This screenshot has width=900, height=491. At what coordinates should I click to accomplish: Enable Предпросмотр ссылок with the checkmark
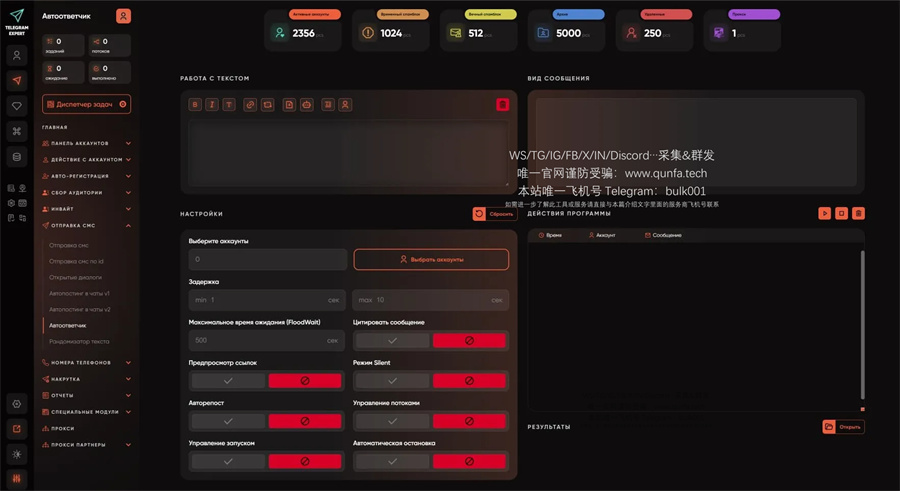pos(228,381)
